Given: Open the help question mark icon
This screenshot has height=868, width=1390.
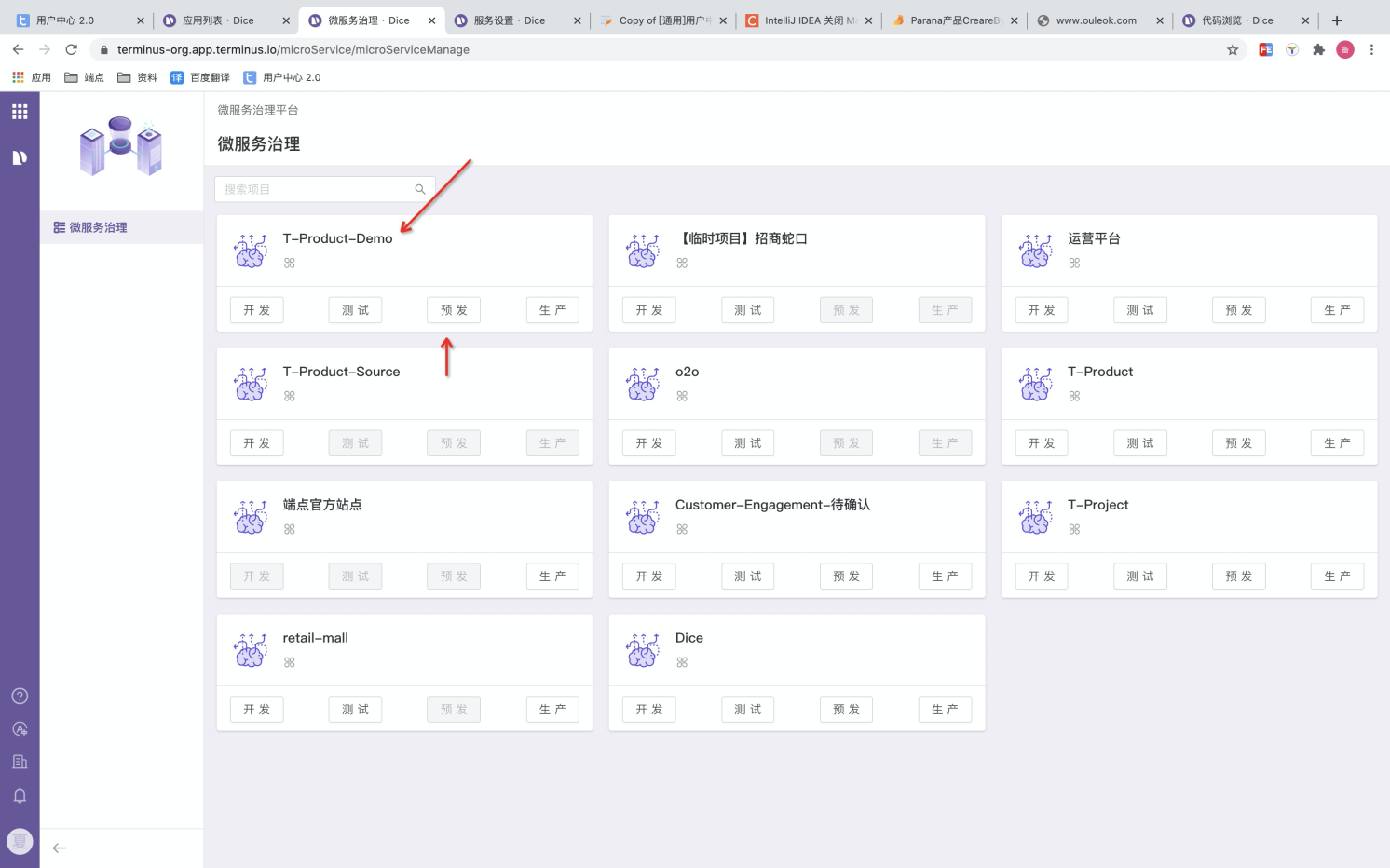Looking at the screenshot, I should pos(20,696).
